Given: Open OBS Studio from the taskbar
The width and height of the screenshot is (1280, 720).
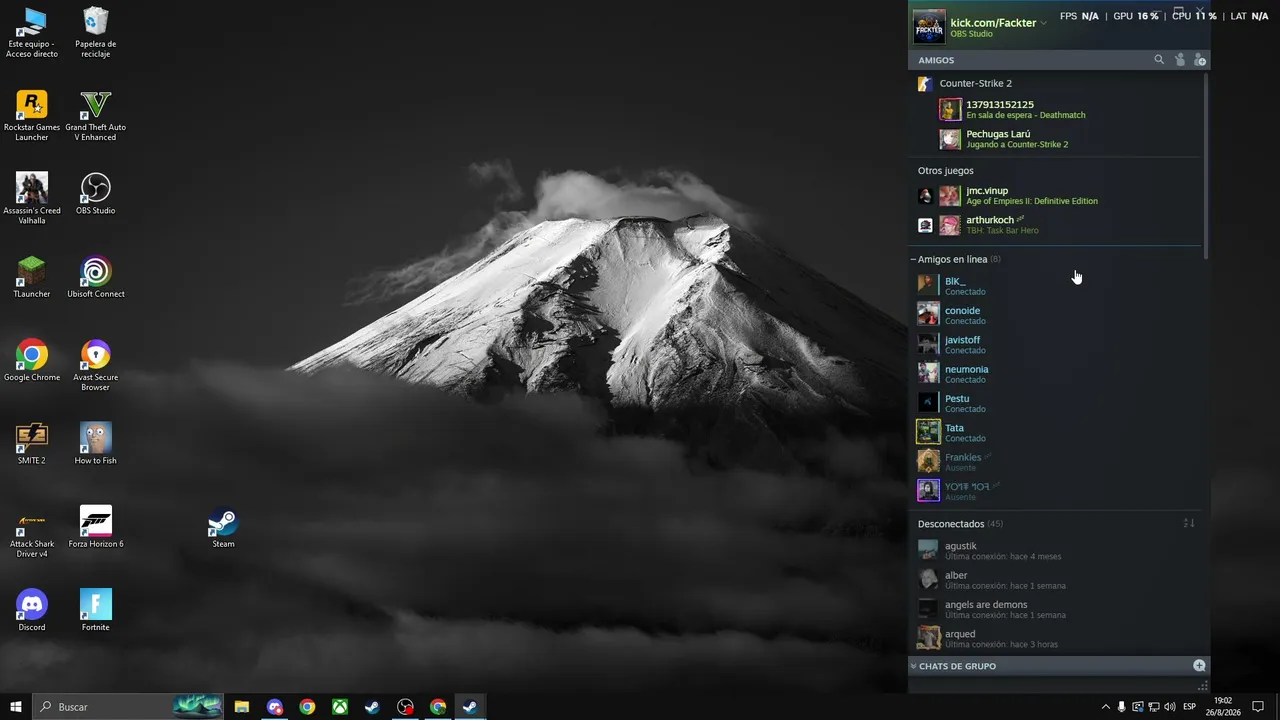Looking at the screenshot, I should pos(405,707).
